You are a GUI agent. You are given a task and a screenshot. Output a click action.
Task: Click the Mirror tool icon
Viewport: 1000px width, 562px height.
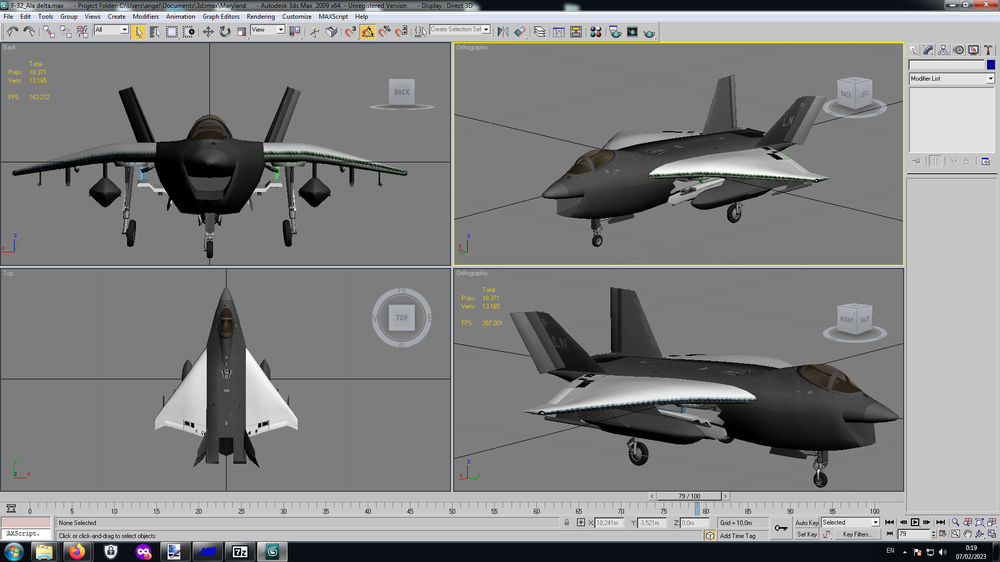(503, 31)
